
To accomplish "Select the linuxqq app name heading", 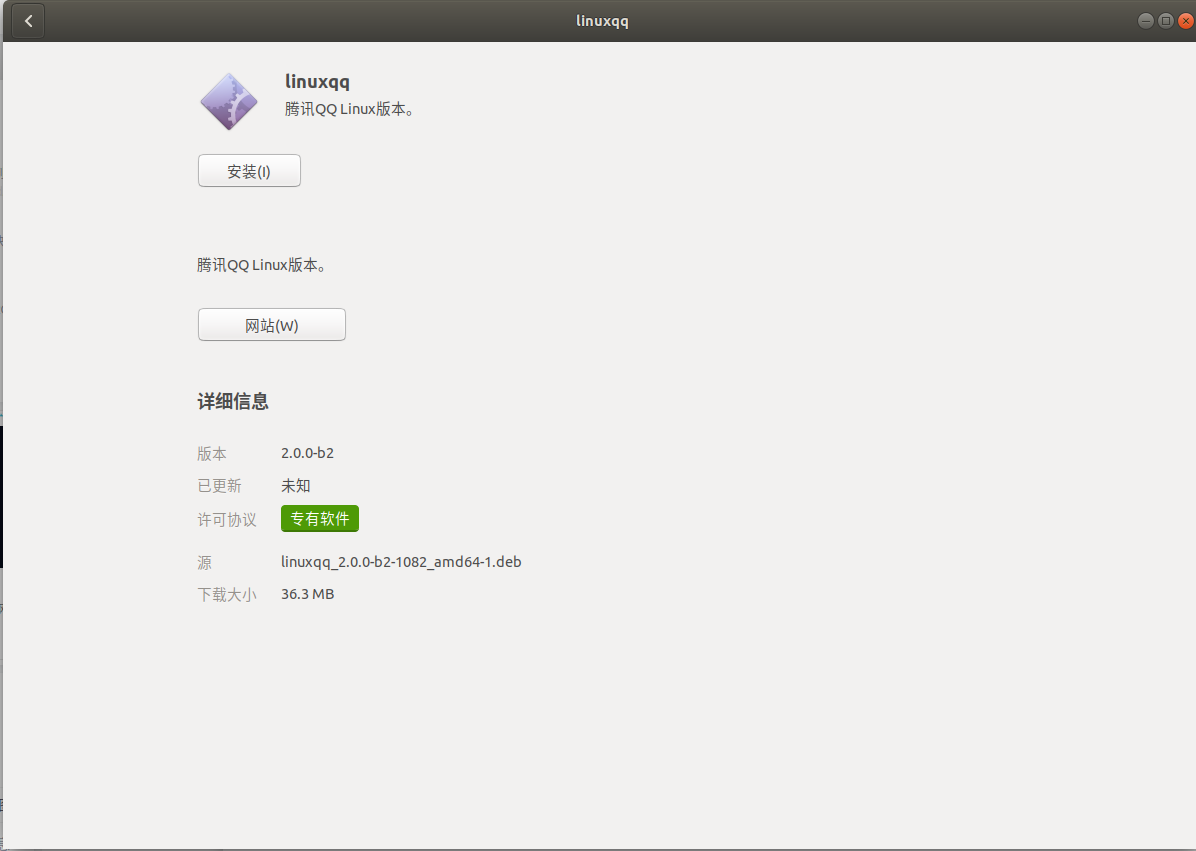I will 317,82.
